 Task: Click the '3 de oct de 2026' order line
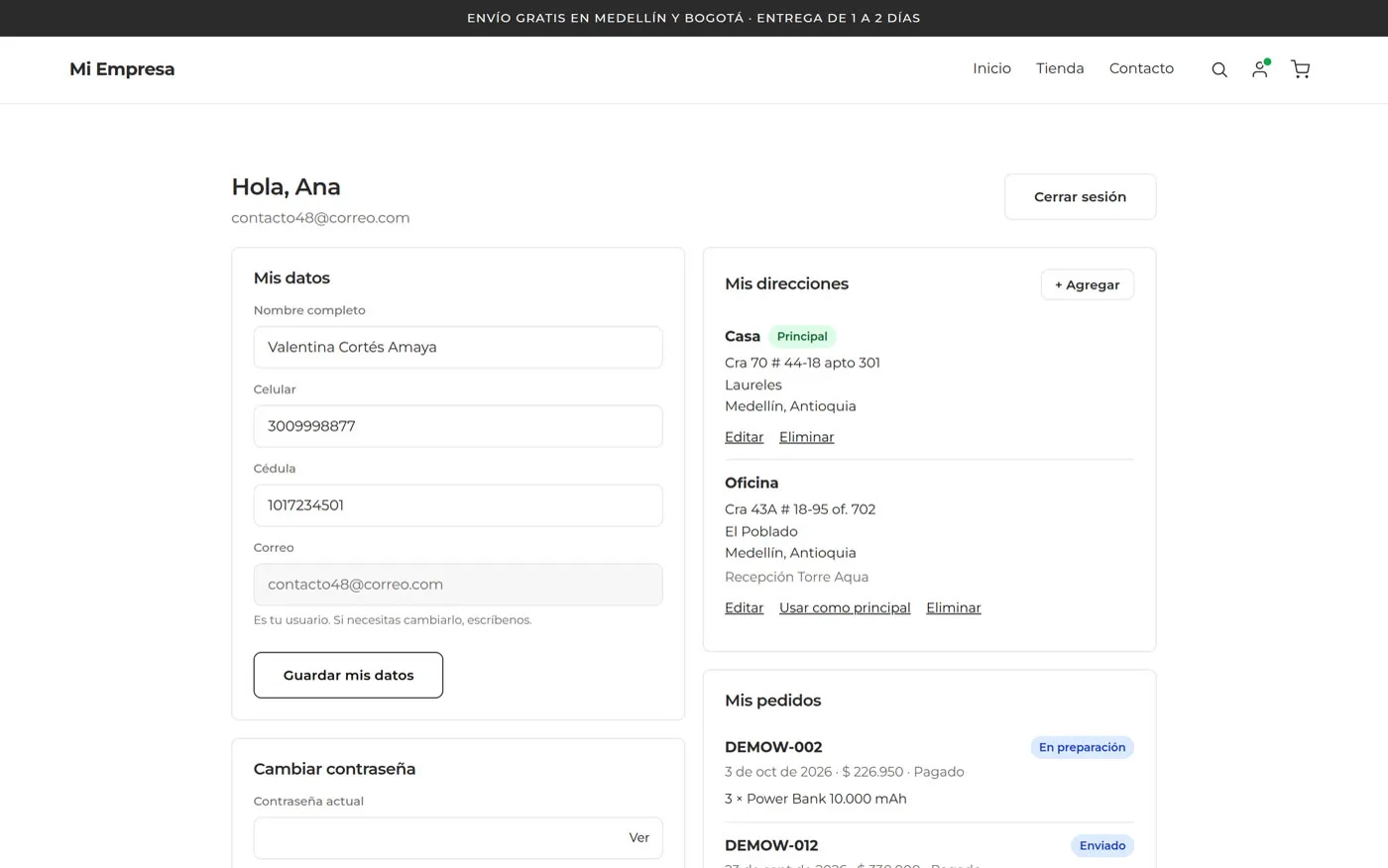coord(844,772)
